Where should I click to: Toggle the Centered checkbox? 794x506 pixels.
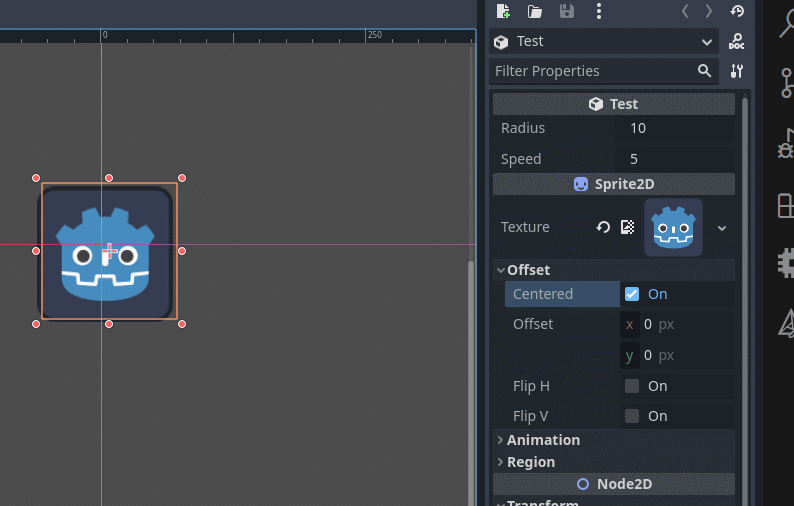click(x=632, y=294)
